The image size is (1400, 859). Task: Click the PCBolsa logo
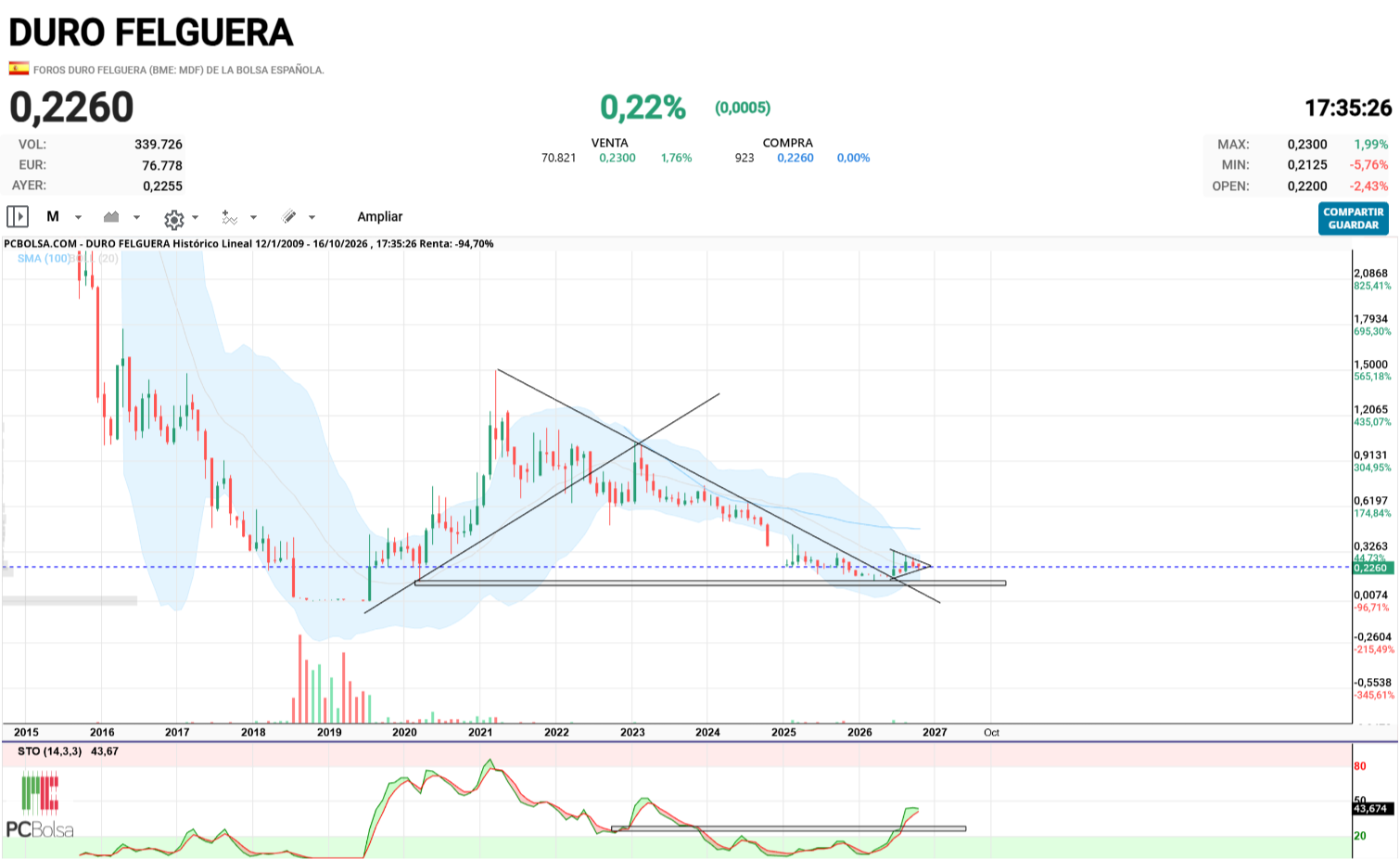39,807
